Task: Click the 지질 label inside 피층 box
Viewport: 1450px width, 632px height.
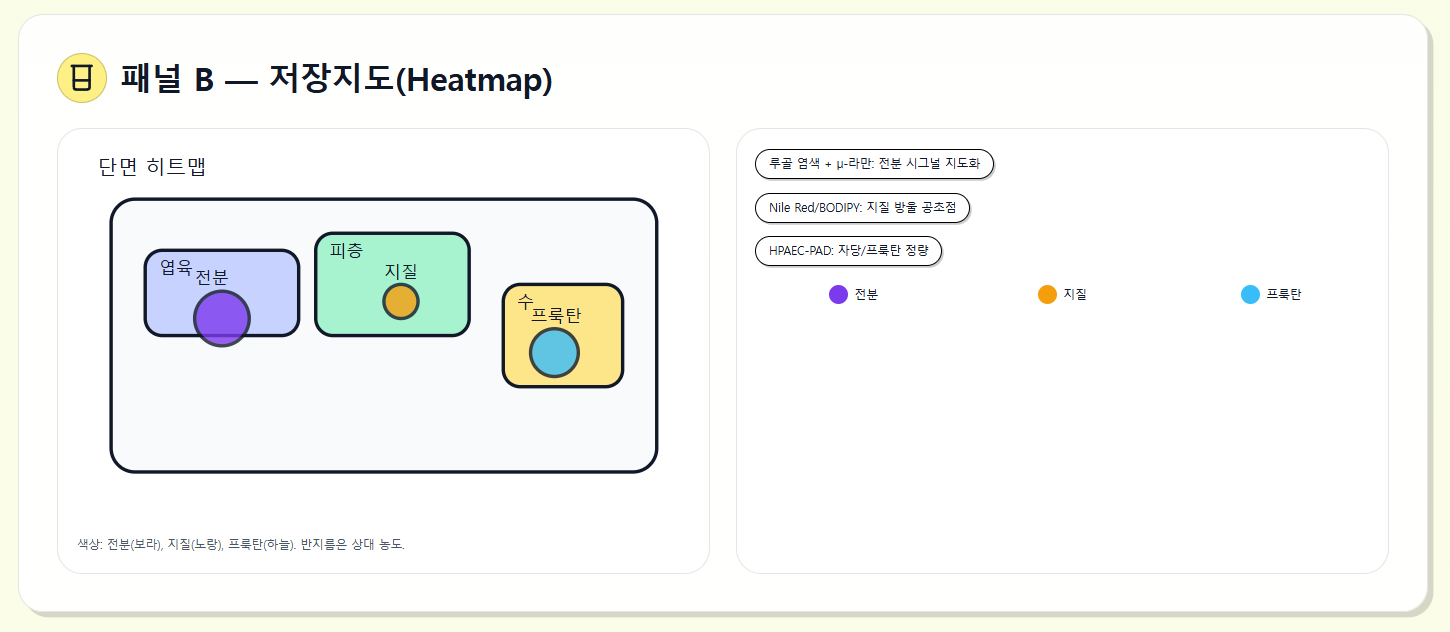Action: click(x=401, y=270)
